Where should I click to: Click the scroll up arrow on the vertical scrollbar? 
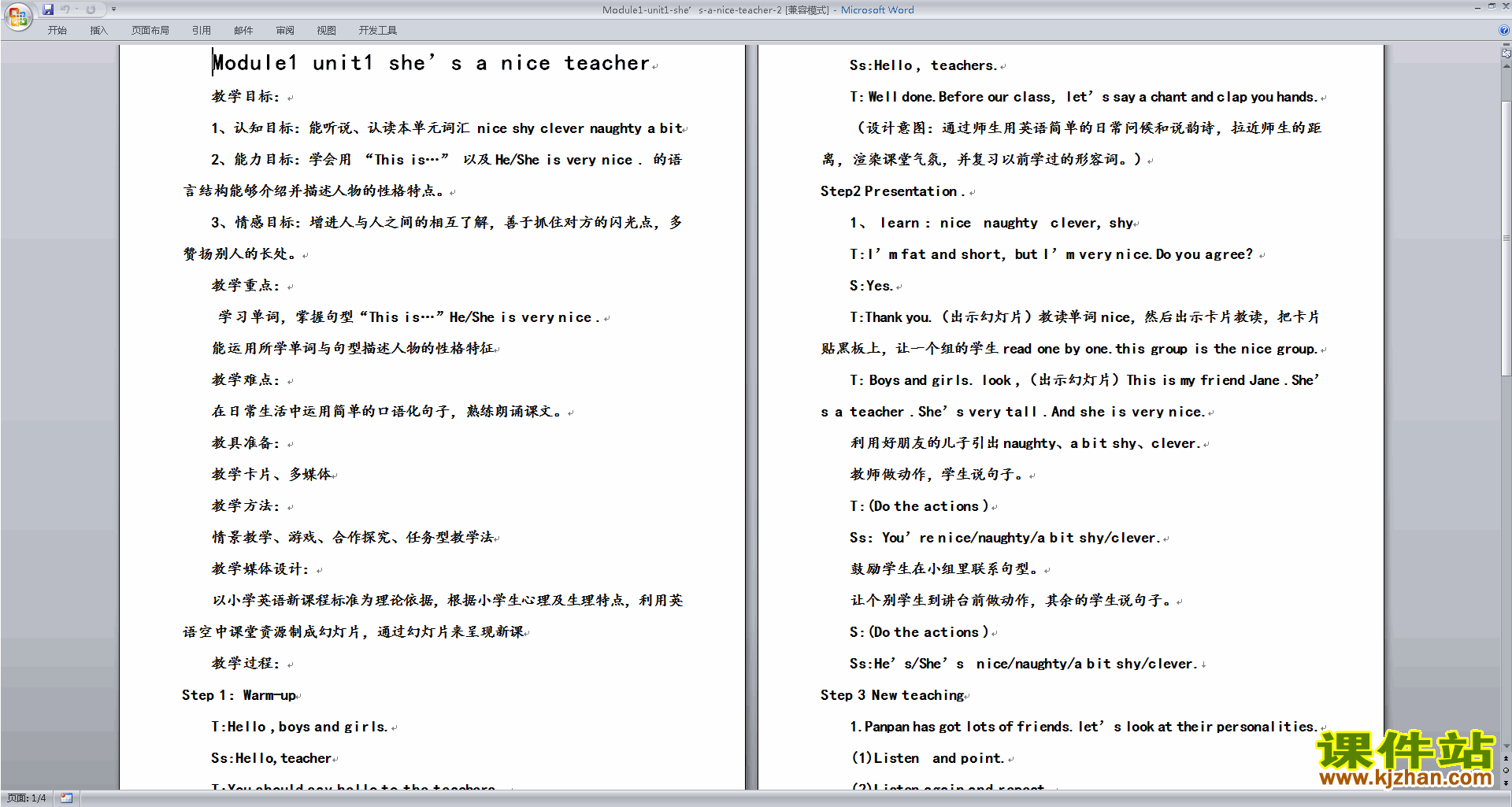click(x=1506, y=66)
